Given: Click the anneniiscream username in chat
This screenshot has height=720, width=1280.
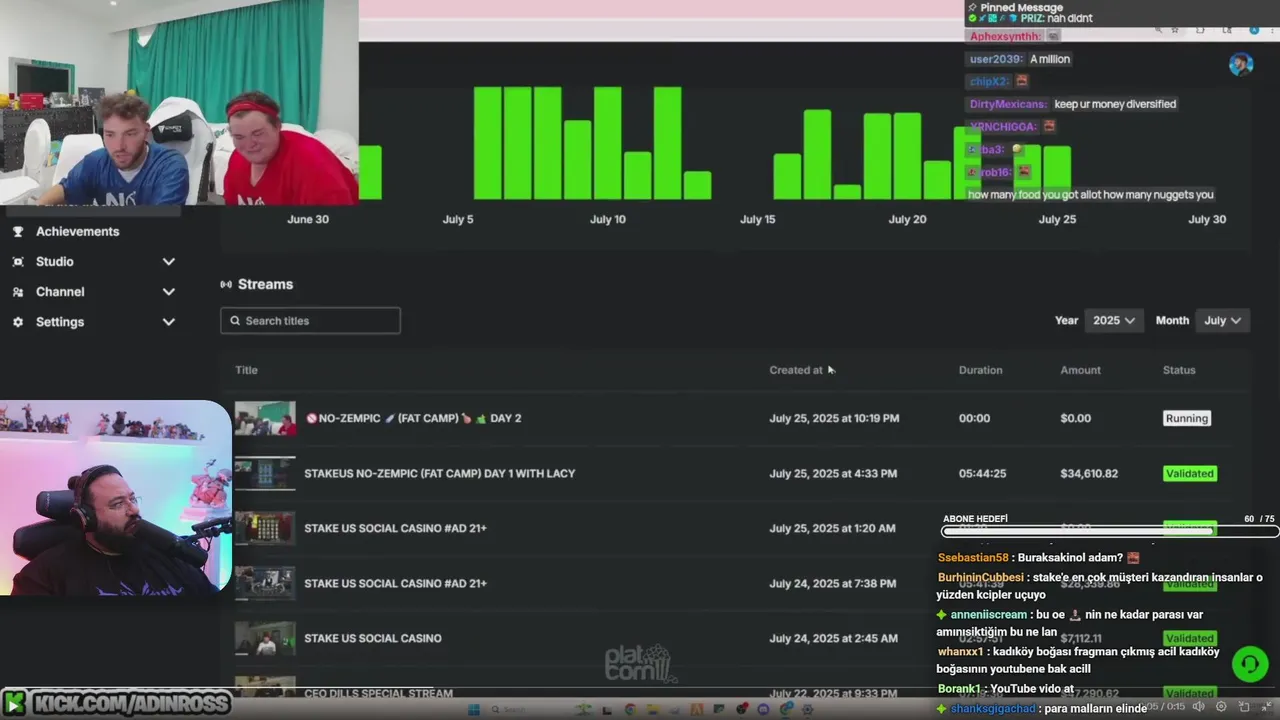Looking at the screenshot, I should (988, 615).
